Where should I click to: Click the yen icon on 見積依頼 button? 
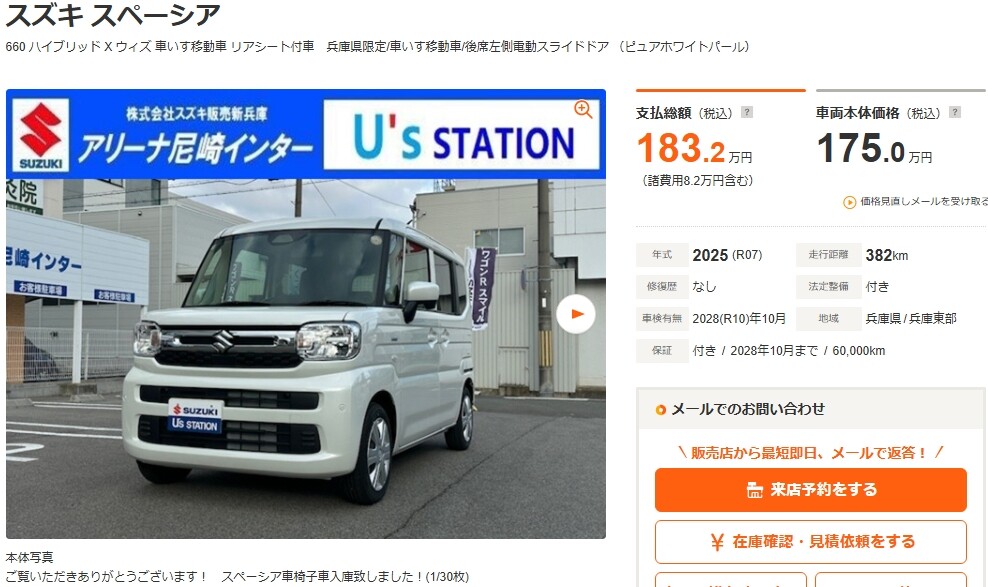pos(716,542)
